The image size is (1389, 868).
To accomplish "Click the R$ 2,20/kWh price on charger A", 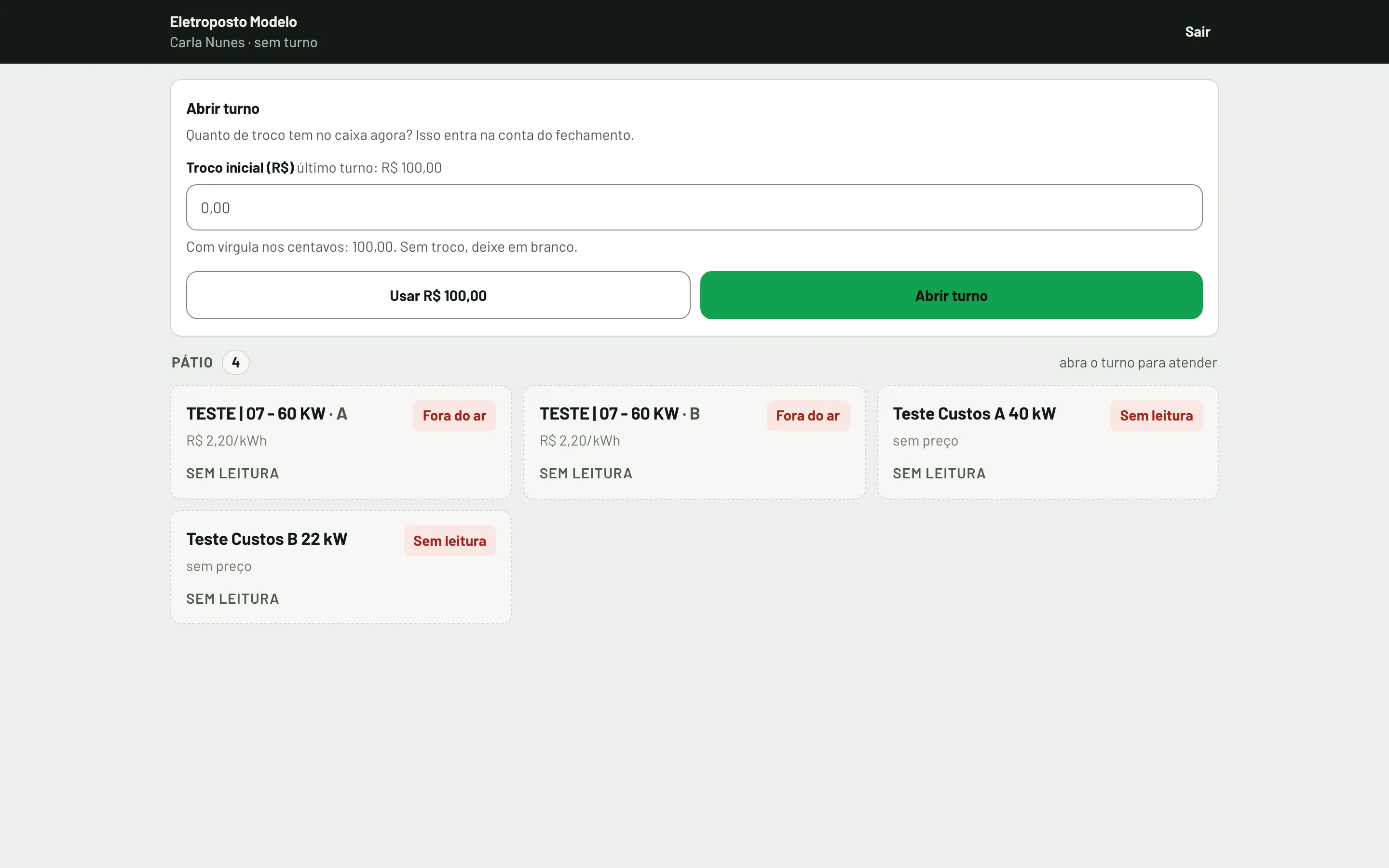I will 226,440.
